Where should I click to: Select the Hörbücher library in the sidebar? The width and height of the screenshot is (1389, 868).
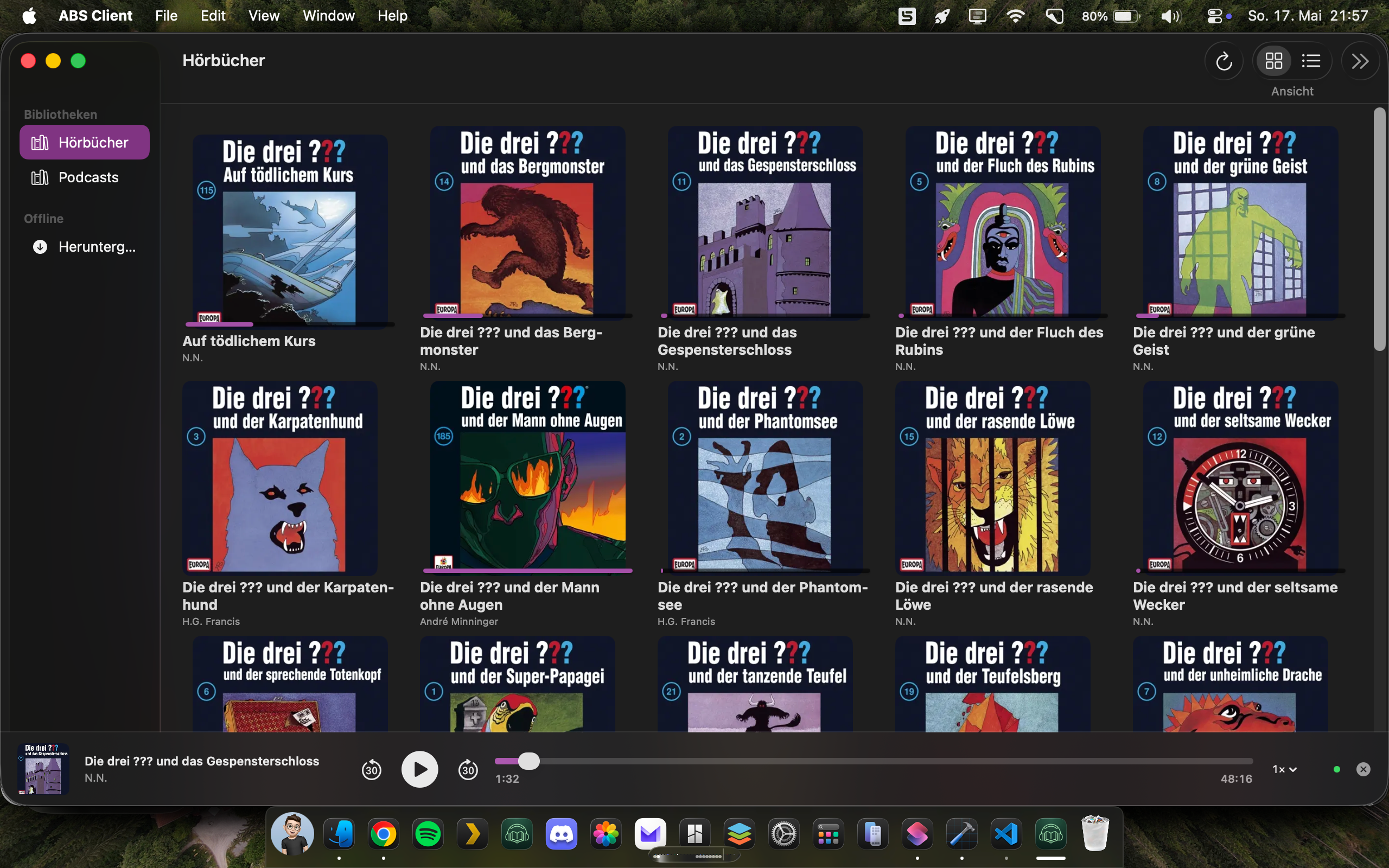[x=85, y=142]
